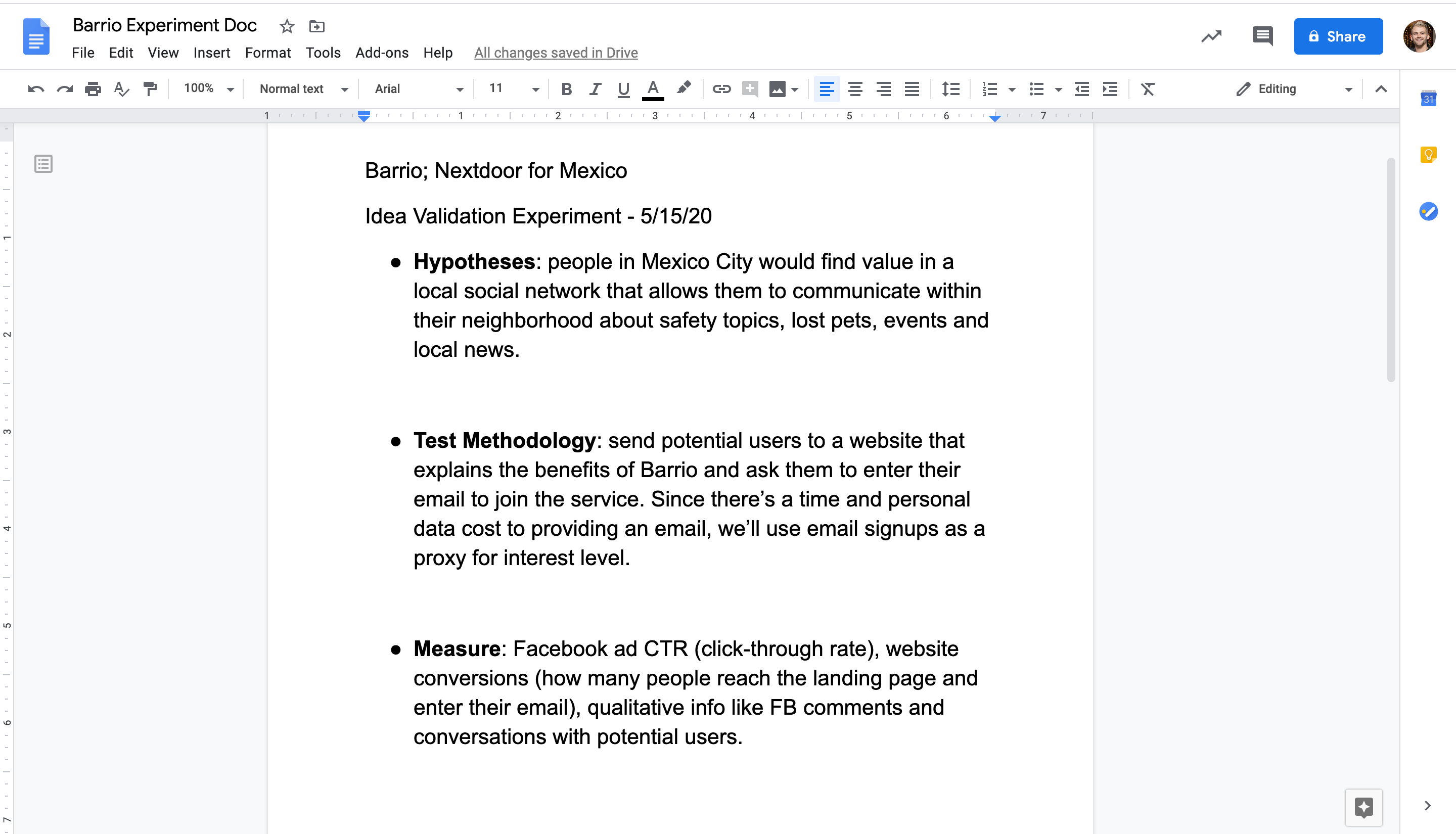Toggle italic formatting
This screenshot has width=1456, height=834.
coord(595,89)
